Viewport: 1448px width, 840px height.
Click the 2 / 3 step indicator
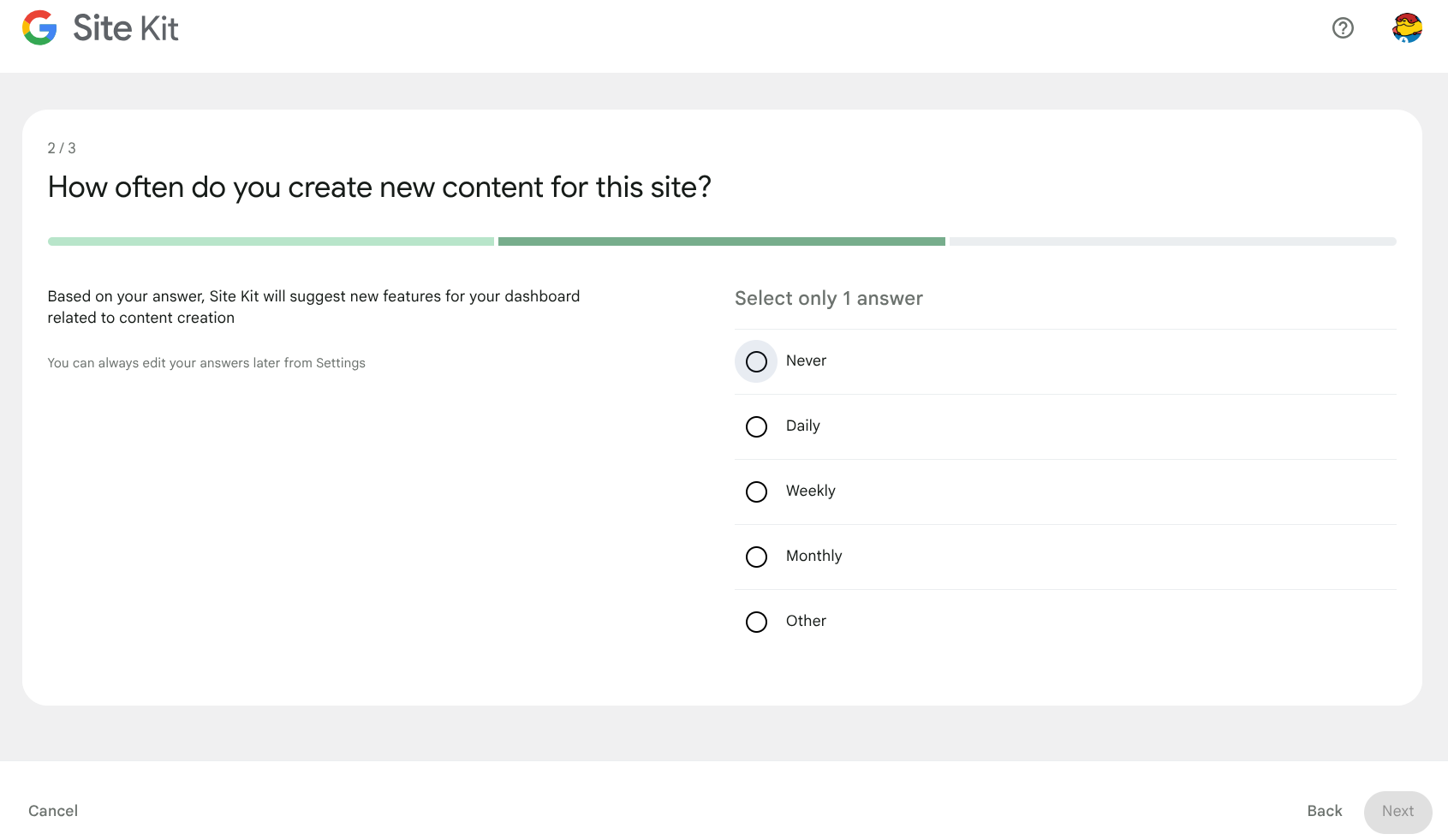62,148
